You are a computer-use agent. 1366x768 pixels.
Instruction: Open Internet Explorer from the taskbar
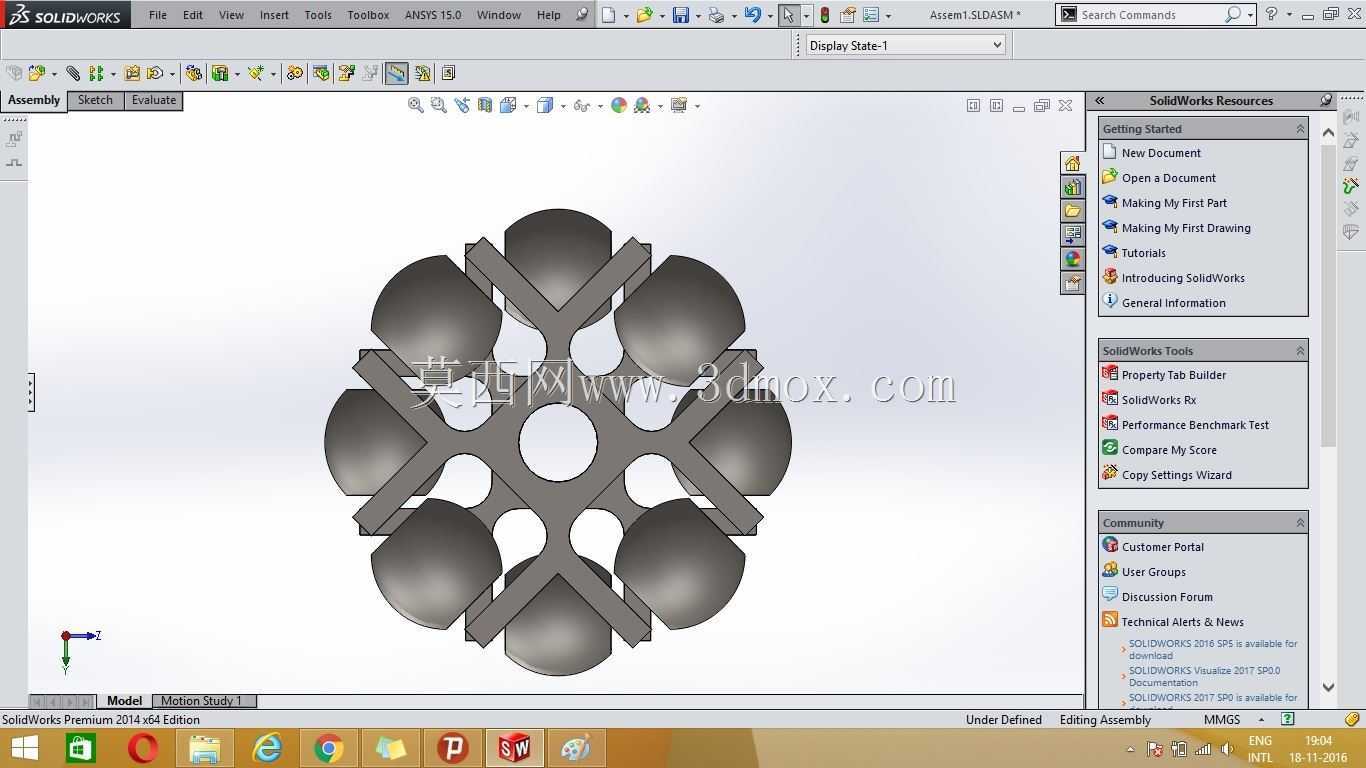266,748
